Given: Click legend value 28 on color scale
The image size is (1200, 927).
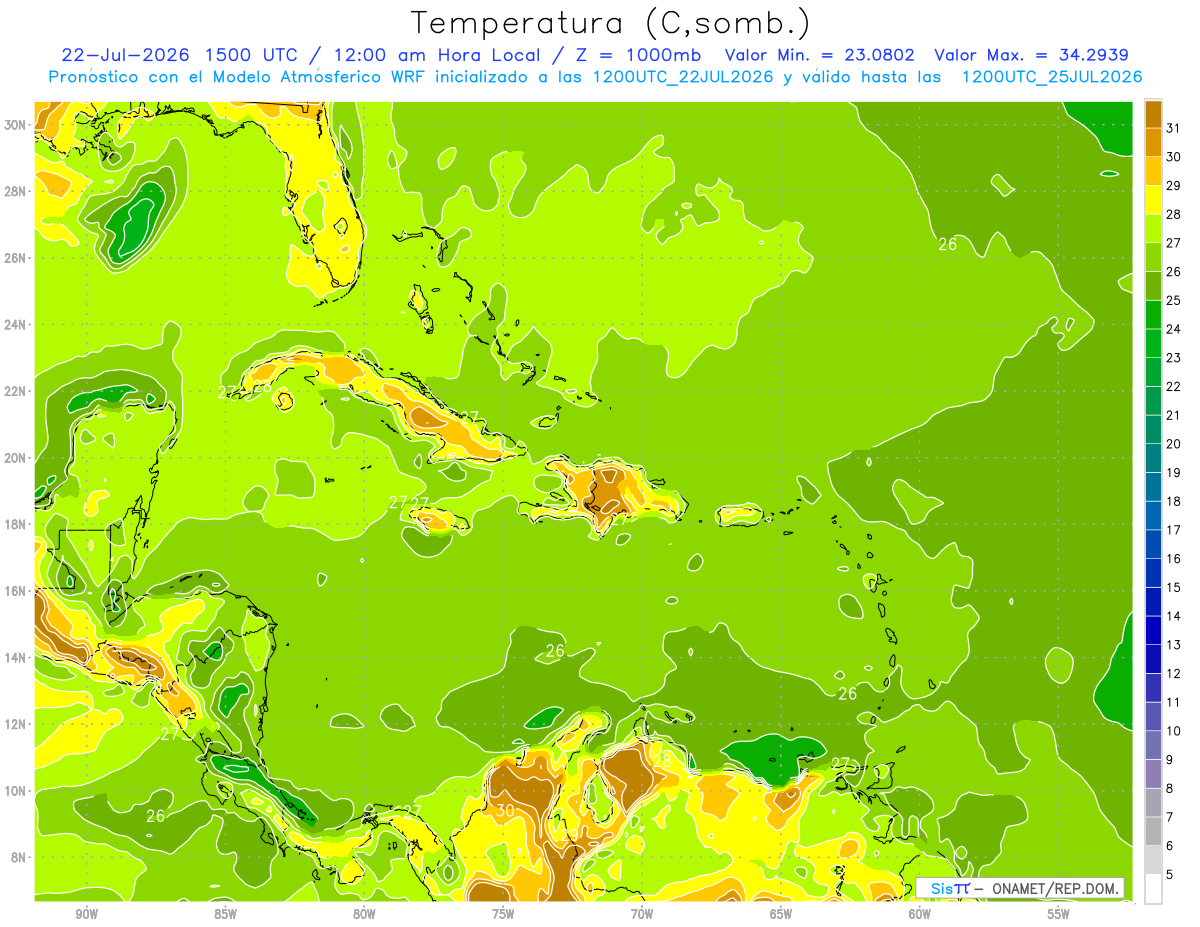Looking at the screenshot, I should click(1174, 214).
